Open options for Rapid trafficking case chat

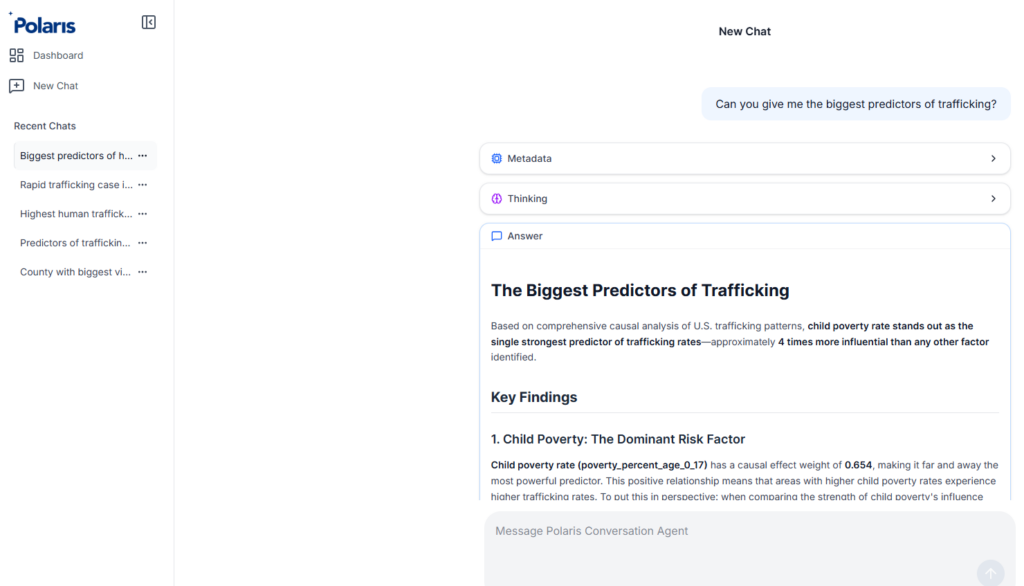(143, 185)
